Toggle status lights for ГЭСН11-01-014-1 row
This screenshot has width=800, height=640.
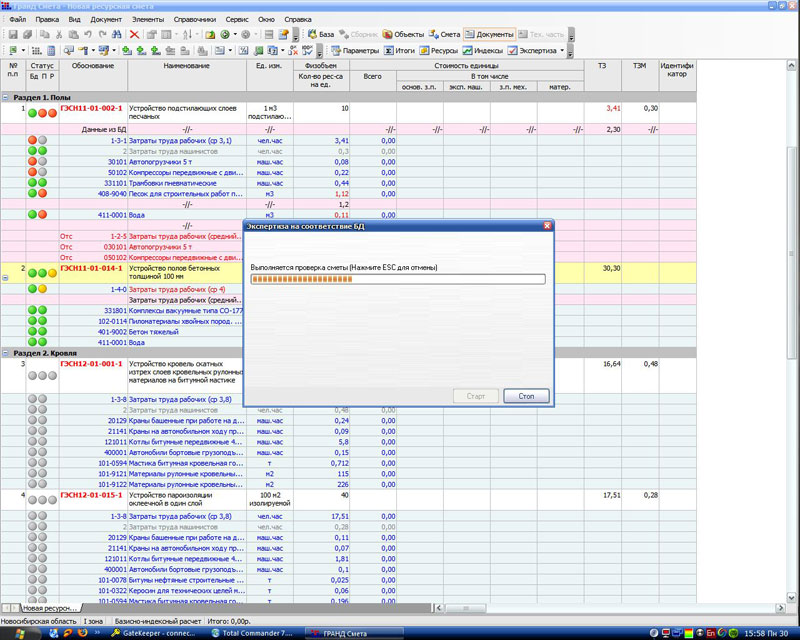42,271
